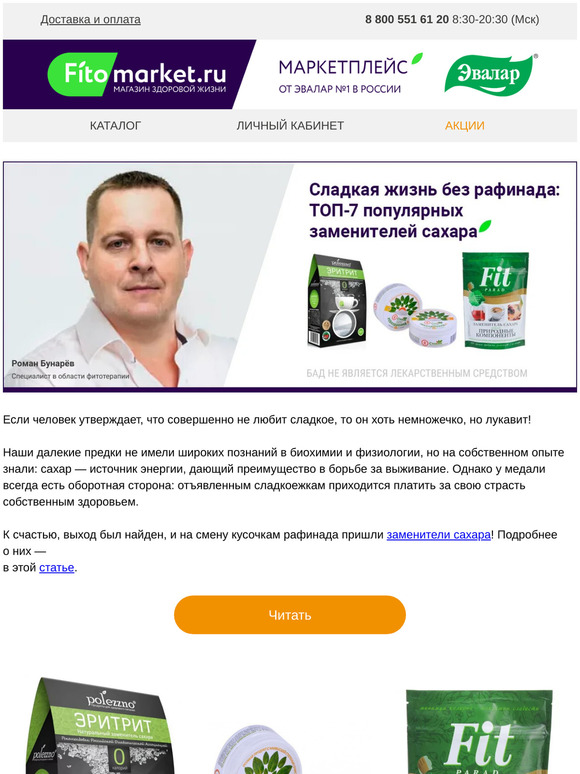Click the green leaf icon after заменителей сахара
Screen dimensions: 580x774
(485, 227)
